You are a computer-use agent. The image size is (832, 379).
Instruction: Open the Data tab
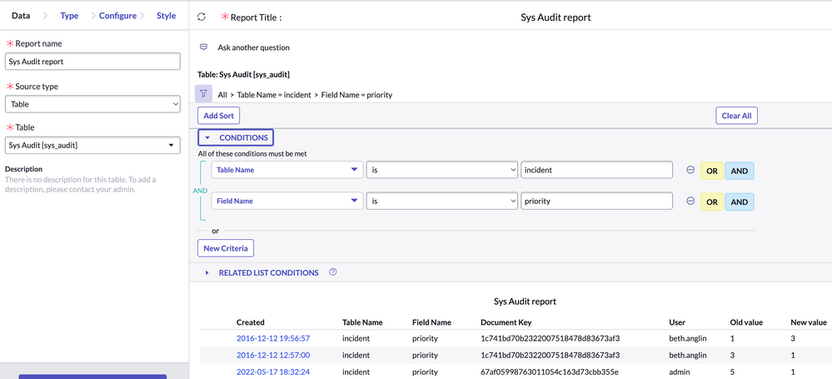[21, 15]
